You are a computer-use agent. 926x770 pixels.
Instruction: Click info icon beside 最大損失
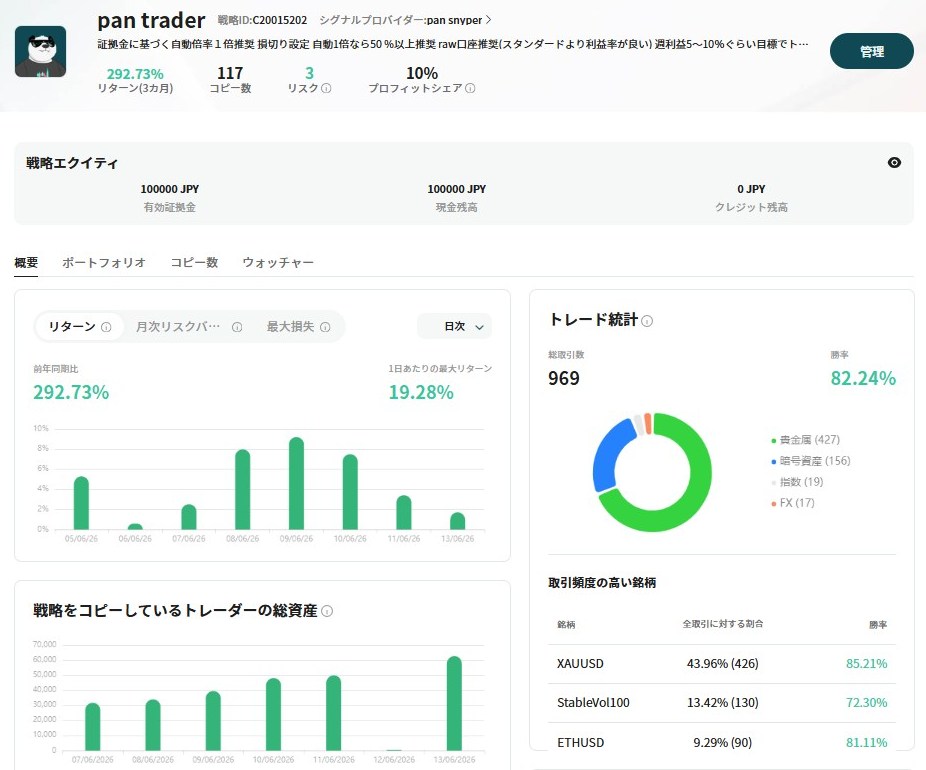coord(325,327)
